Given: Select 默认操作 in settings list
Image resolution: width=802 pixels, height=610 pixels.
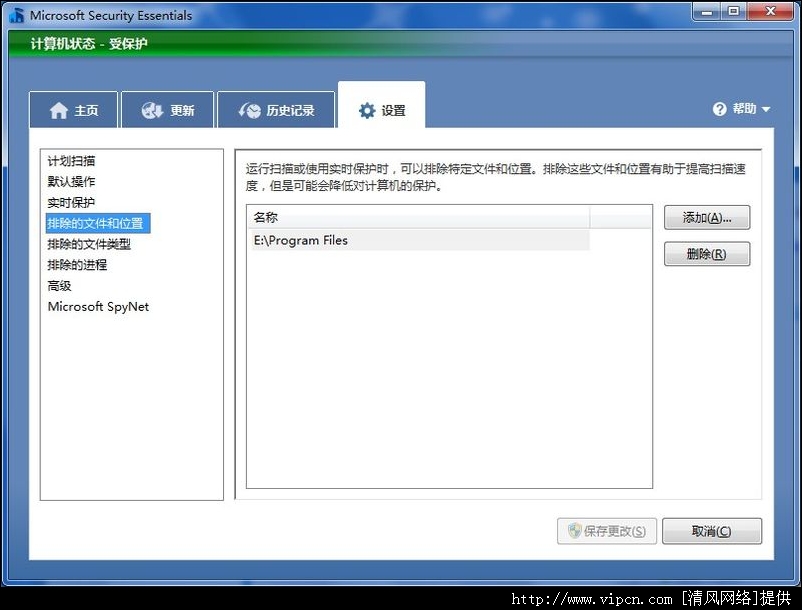Looking at the screenshot, I should (x=71, y=182).
